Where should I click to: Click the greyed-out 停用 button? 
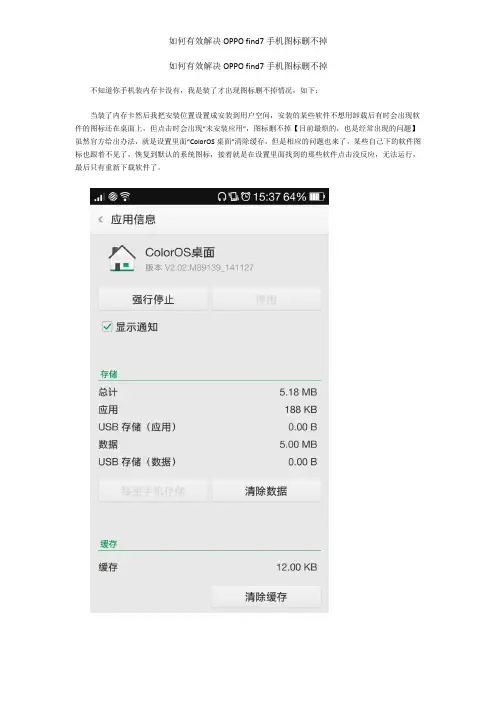pos(266,299)
